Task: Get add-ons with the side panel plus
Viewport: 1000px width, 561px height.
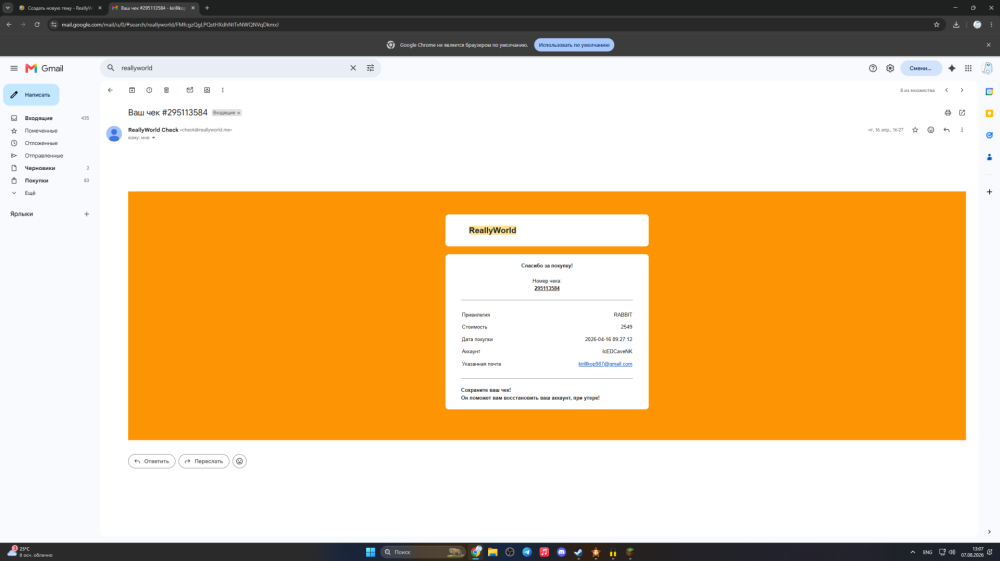Action: (x=989, y=192)
